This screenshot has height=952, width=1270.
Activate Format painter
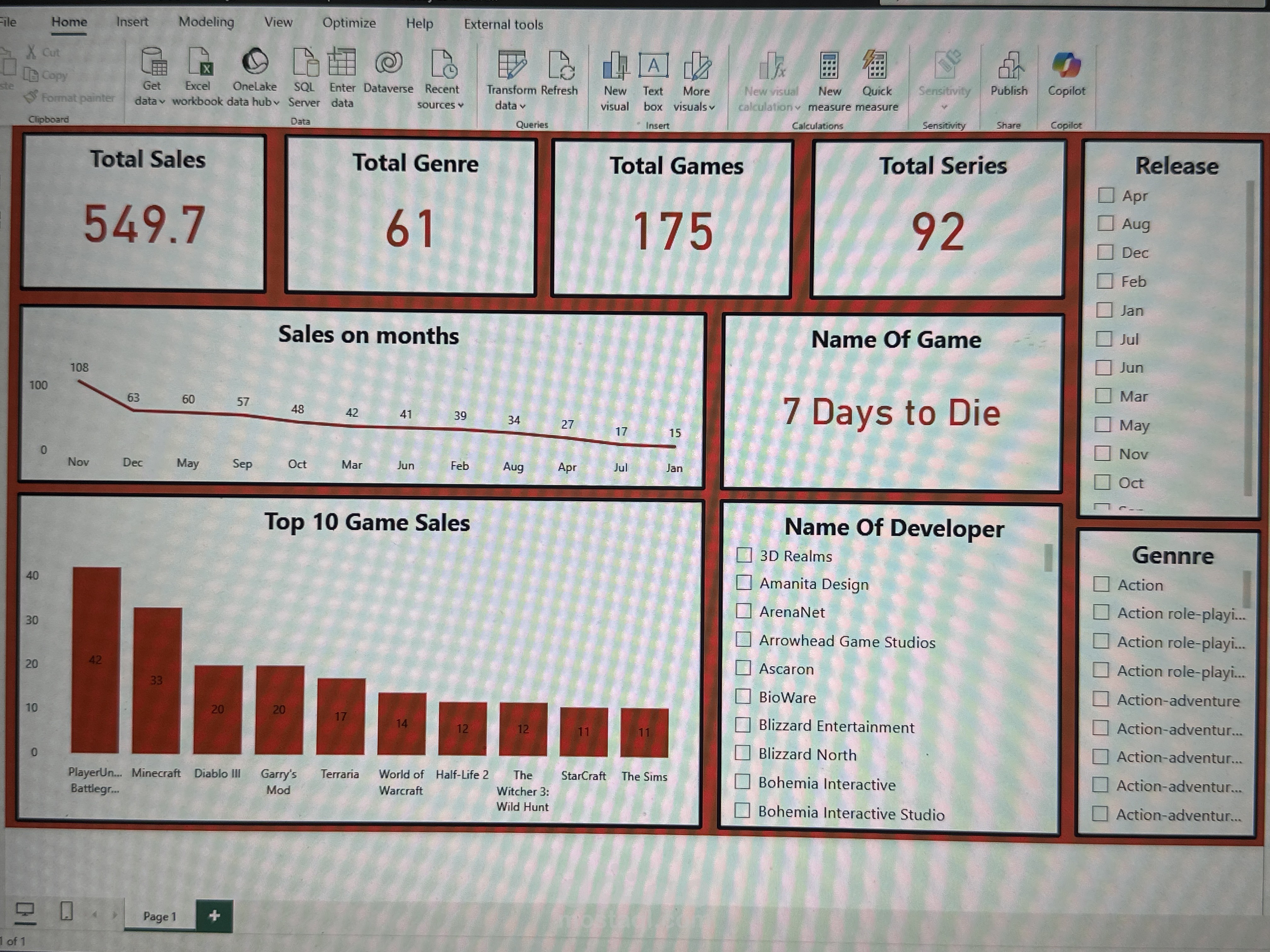[70, 97]
